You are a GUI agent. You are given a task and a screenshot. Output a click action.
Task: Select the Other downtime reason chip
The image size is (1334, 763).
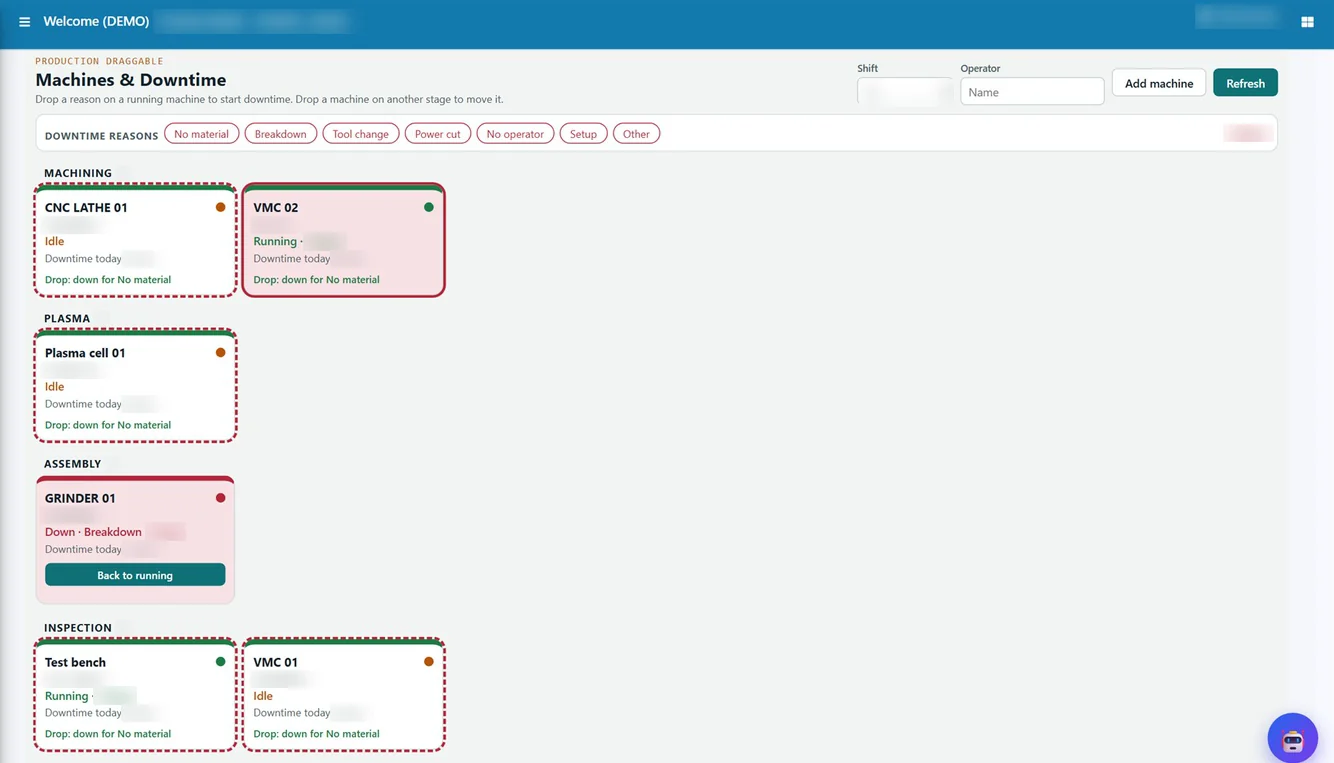tap(636, 134)
